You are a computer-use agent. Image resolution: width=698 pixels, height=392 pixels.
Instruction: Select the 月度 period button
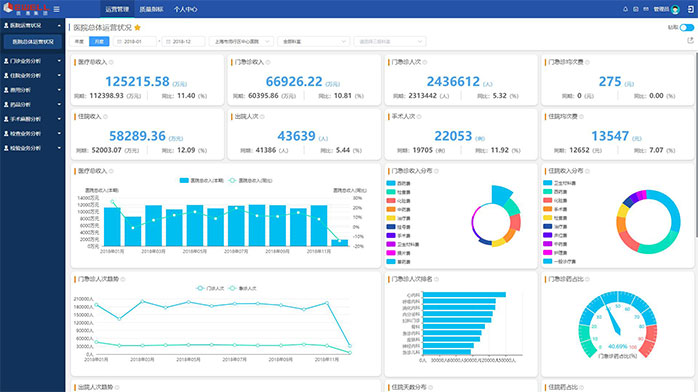coord(99,41)
